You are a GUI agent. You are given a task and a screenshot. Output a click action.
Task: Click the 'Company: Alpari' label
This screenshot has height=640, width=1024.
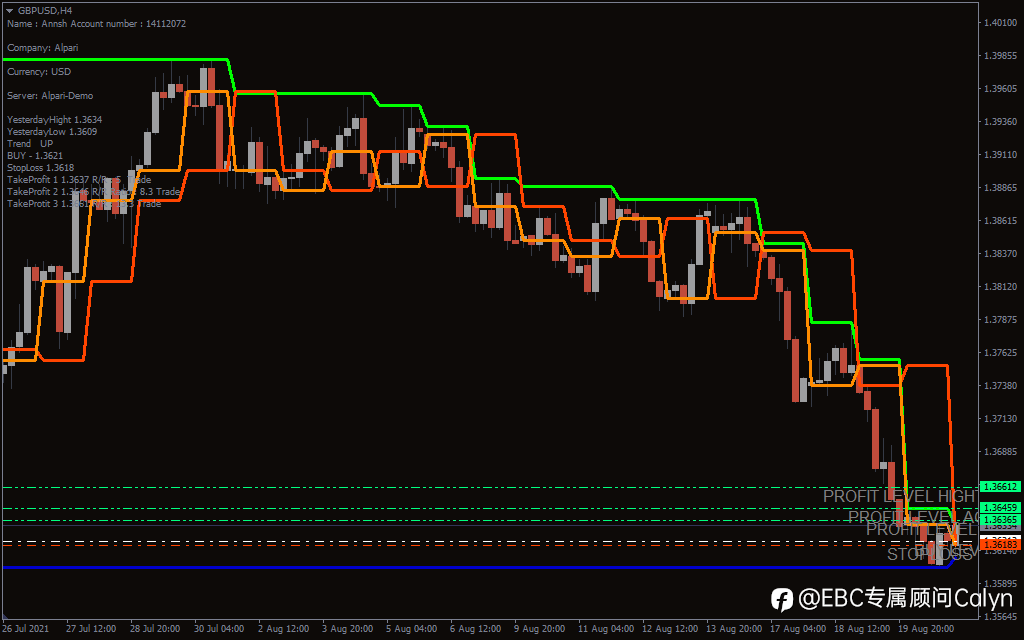click(x=42, y=48)
